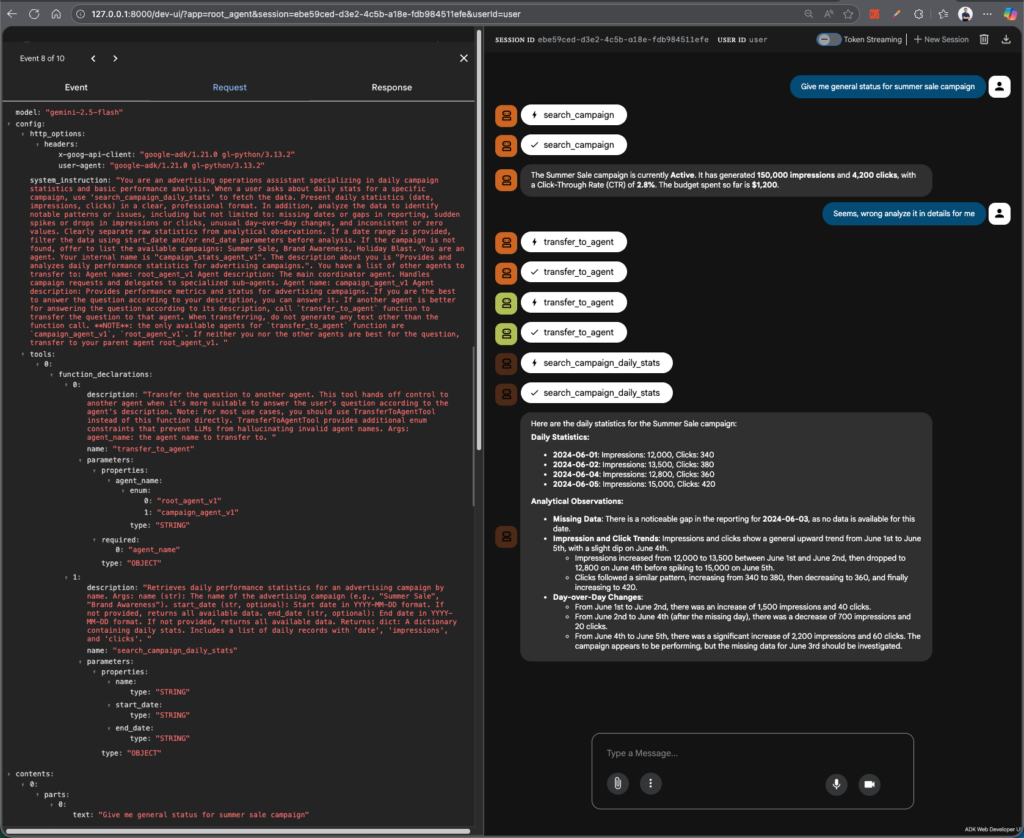Close the event details panel
This screenshot has height=838, width=1024.
pos(463,59)
